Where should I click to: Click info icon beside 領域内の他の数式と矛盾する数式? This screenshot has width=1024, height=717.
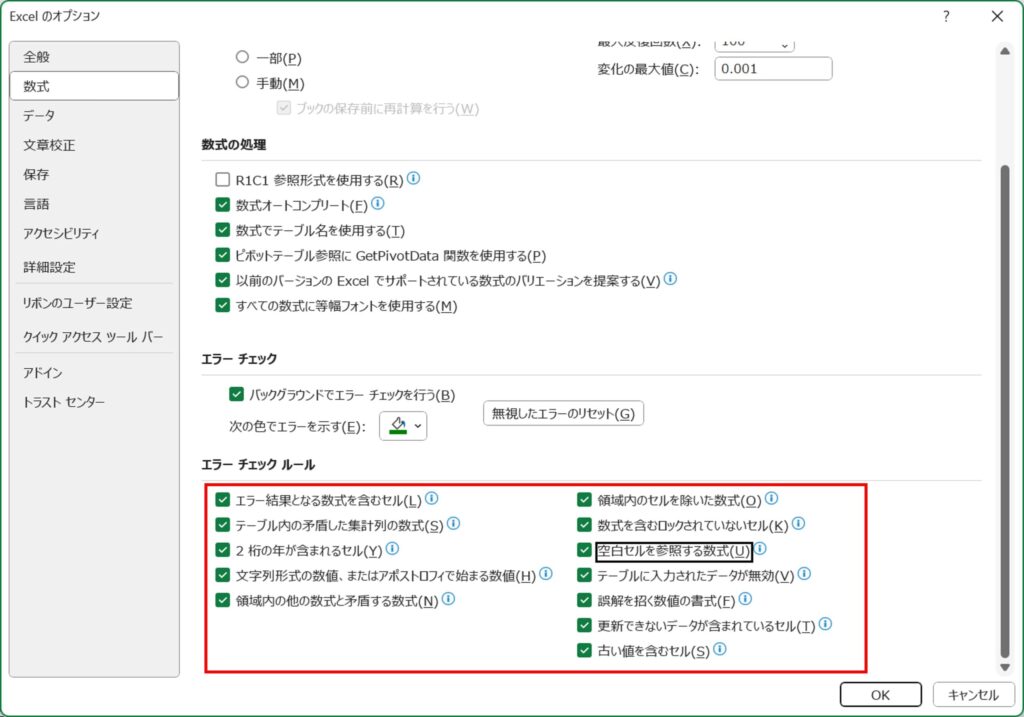448,599
